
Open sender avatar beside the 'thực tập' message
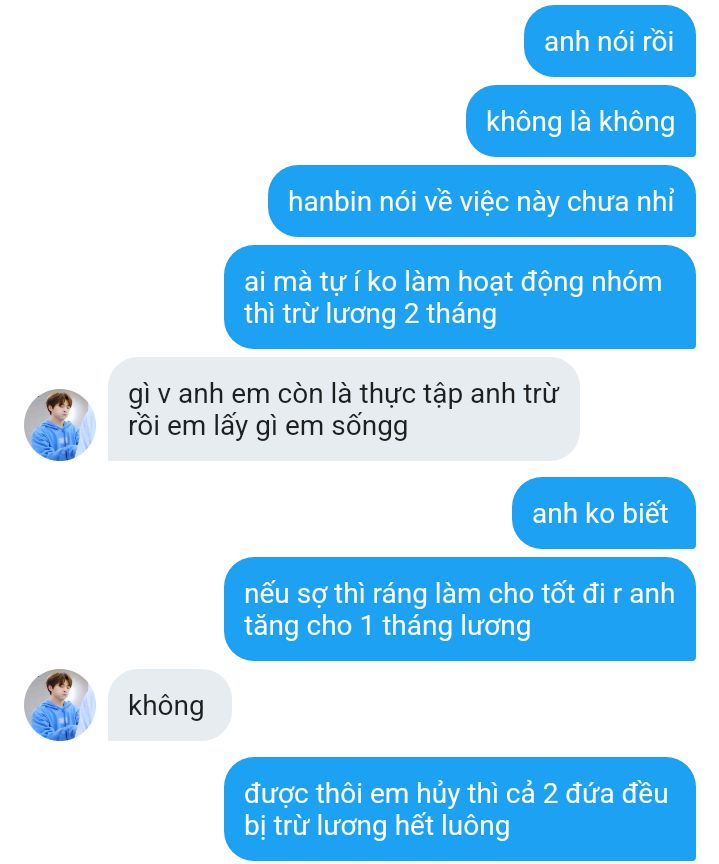(x=60, y=425)
